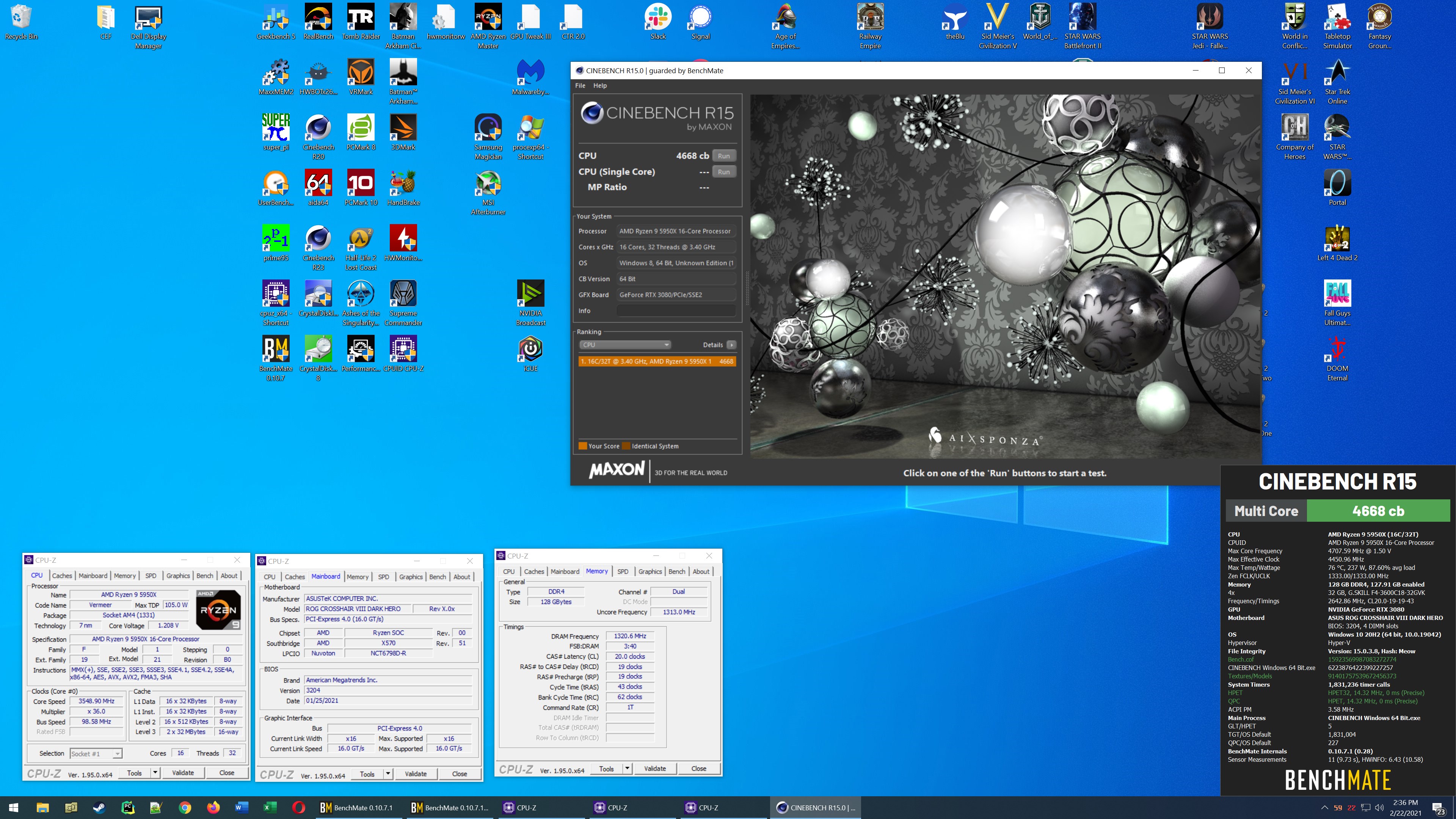Open the Malwarebytes desktop icon

530,77
